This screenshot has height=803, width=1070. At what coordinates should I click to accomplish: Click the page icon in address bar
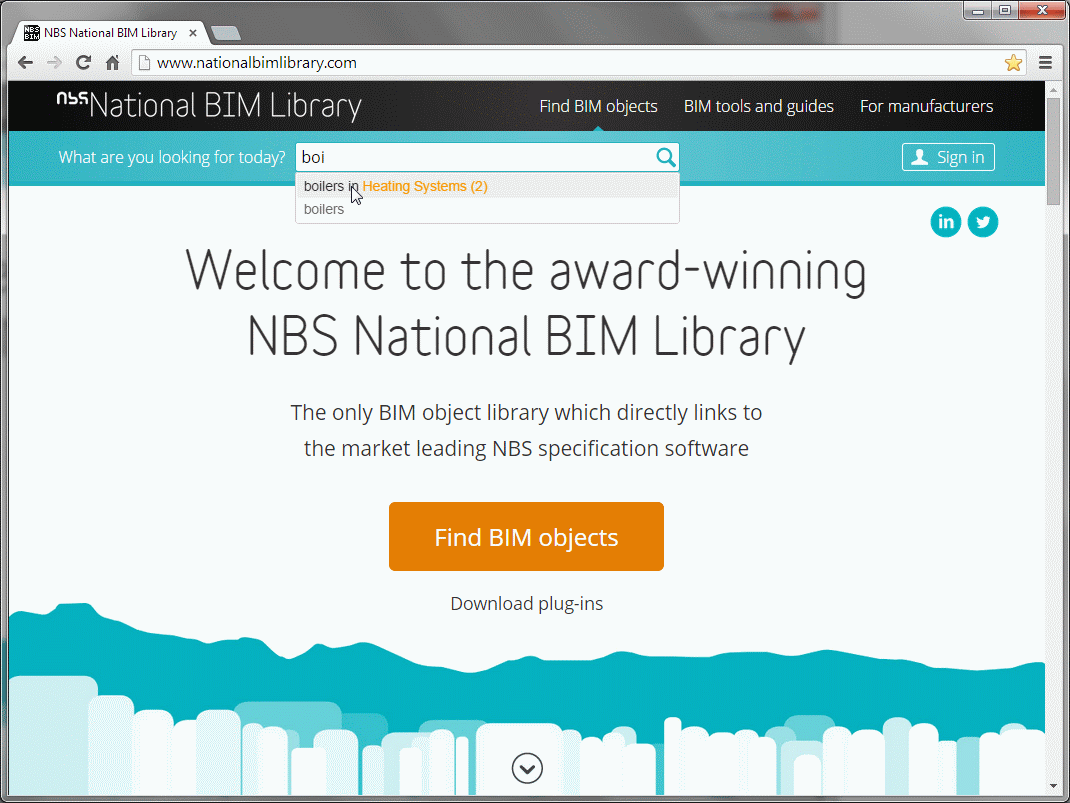(x=144, y=63)
